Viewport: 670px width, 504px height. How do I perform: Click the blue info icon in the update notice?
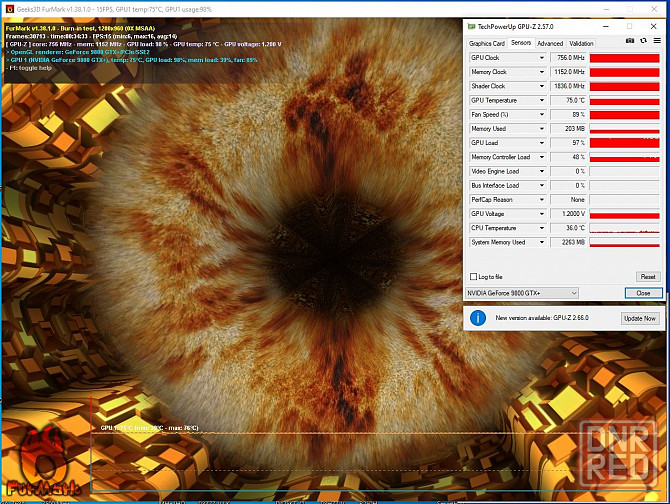478,318
